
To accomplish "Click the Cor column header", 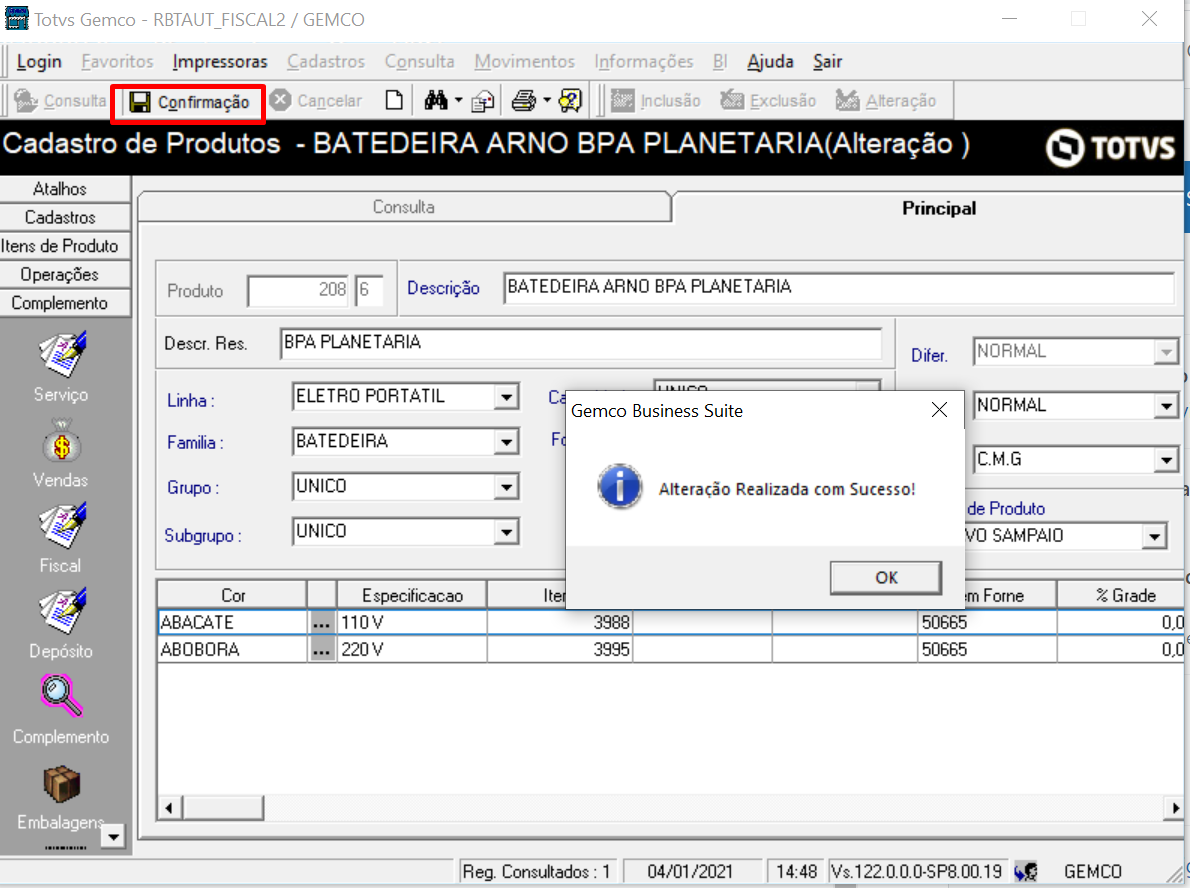I will pyautogui.click(x=232, y=595).
